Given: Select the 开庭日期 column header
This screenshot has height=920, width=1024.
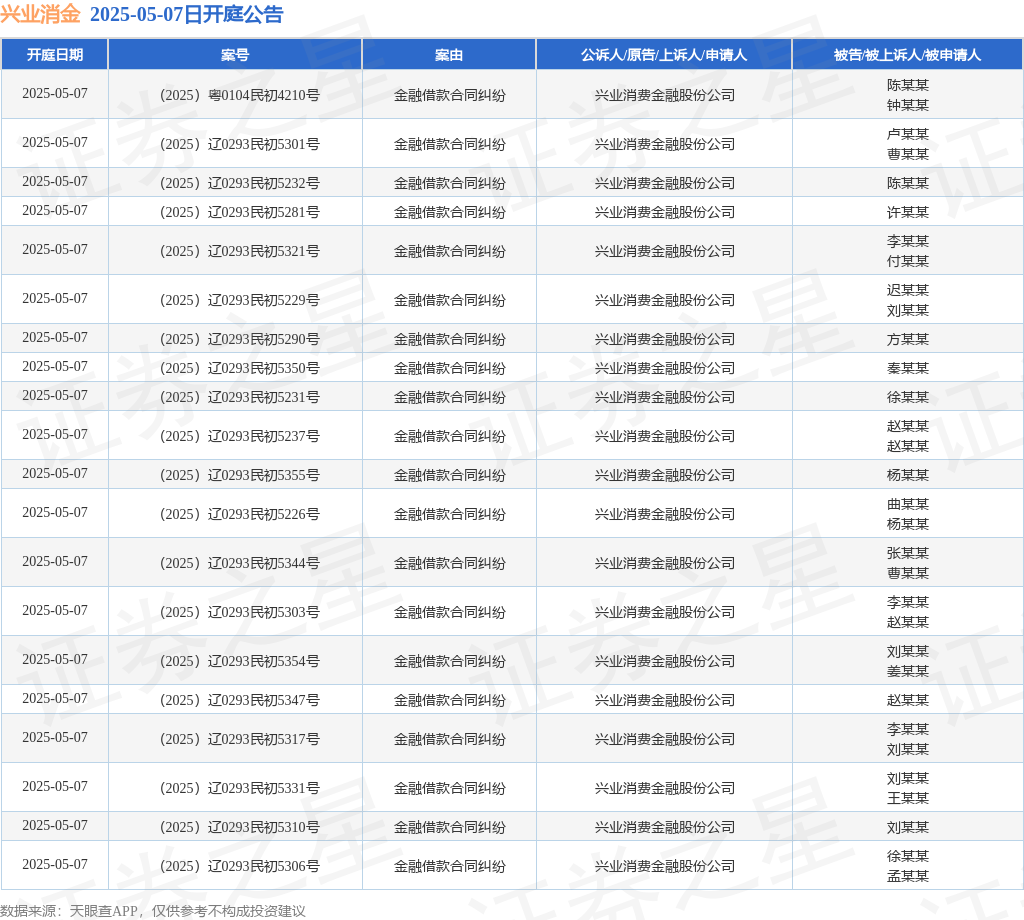Looking at the screenshot, I should point(55,55).
